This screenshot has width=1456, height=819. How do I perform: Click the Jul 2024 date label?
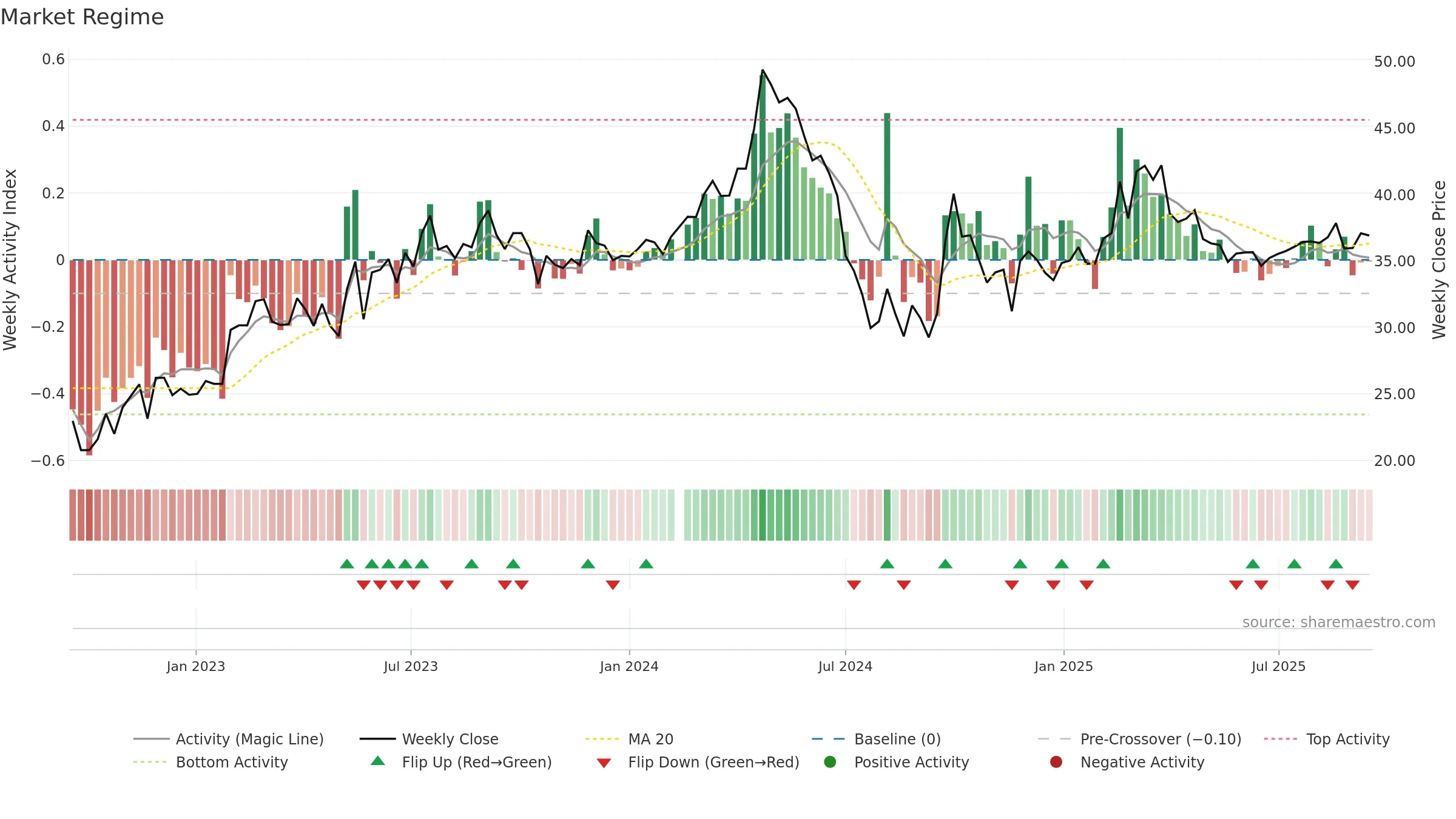[x=845, y=666]
